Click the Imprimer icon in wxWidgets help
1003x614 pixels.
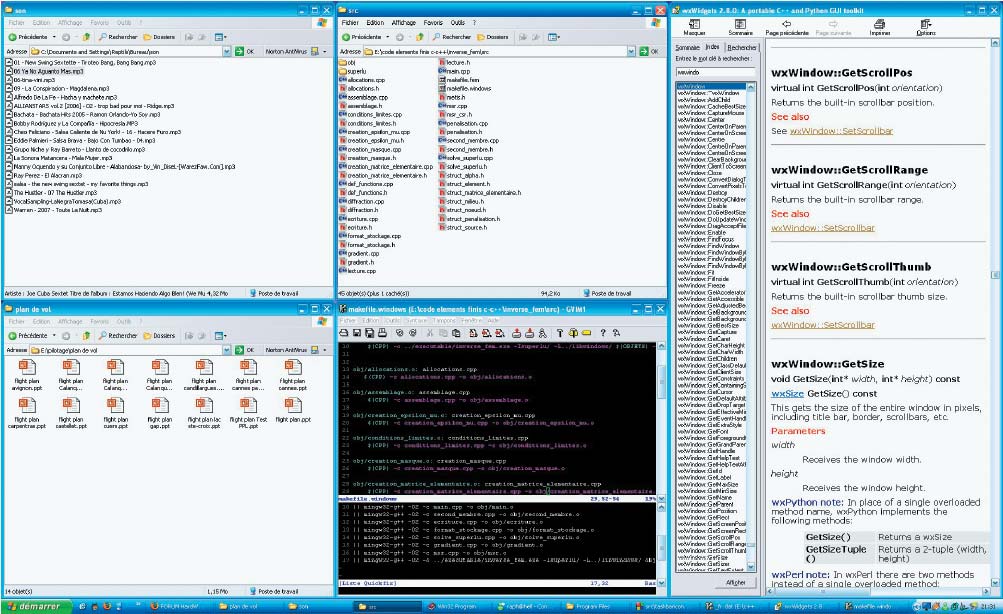(x=879, y=26)
